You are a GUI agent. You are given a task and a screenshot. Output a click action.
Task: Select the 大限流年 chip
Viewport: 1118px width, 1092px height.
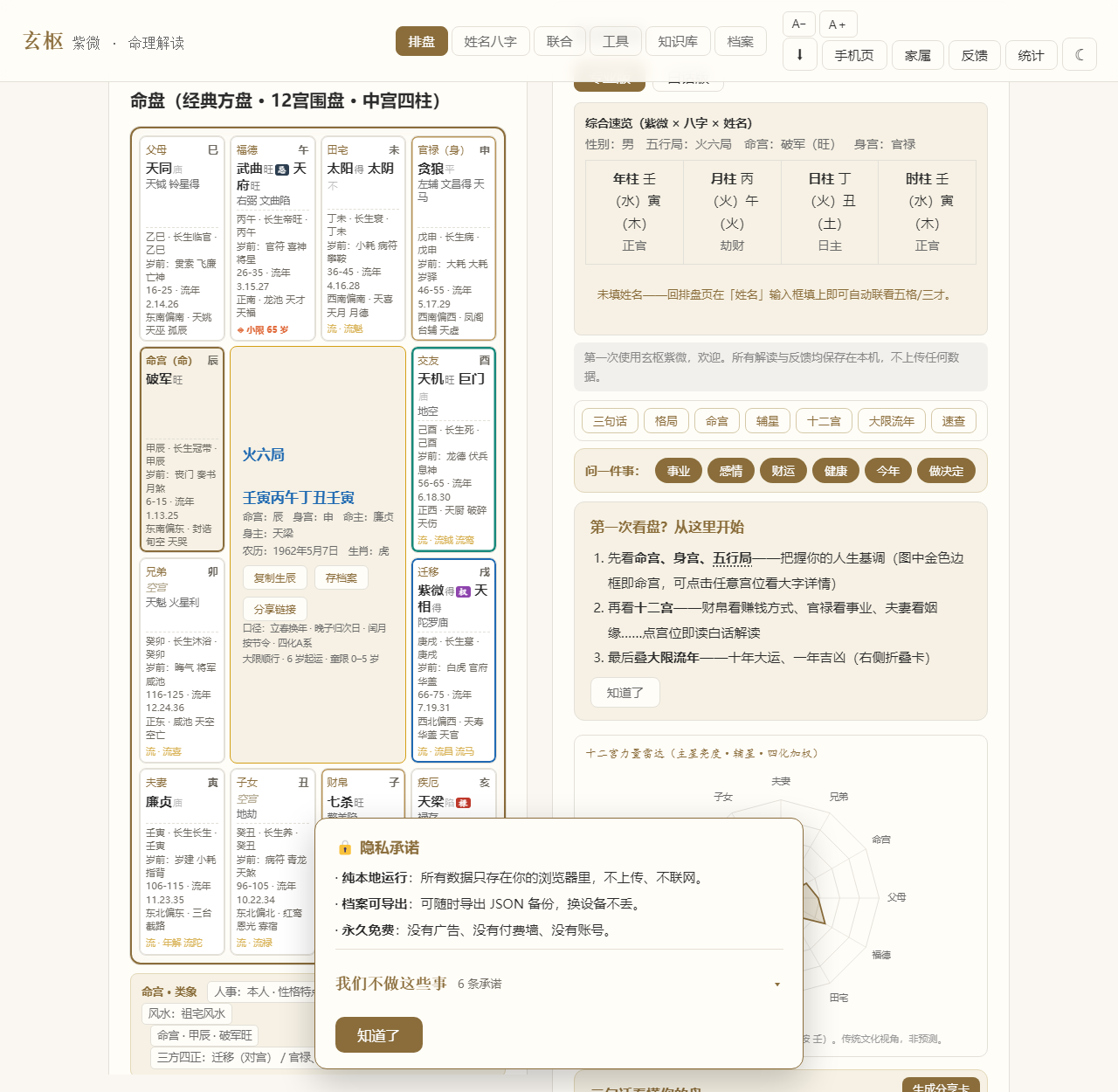tap(892, 421)
